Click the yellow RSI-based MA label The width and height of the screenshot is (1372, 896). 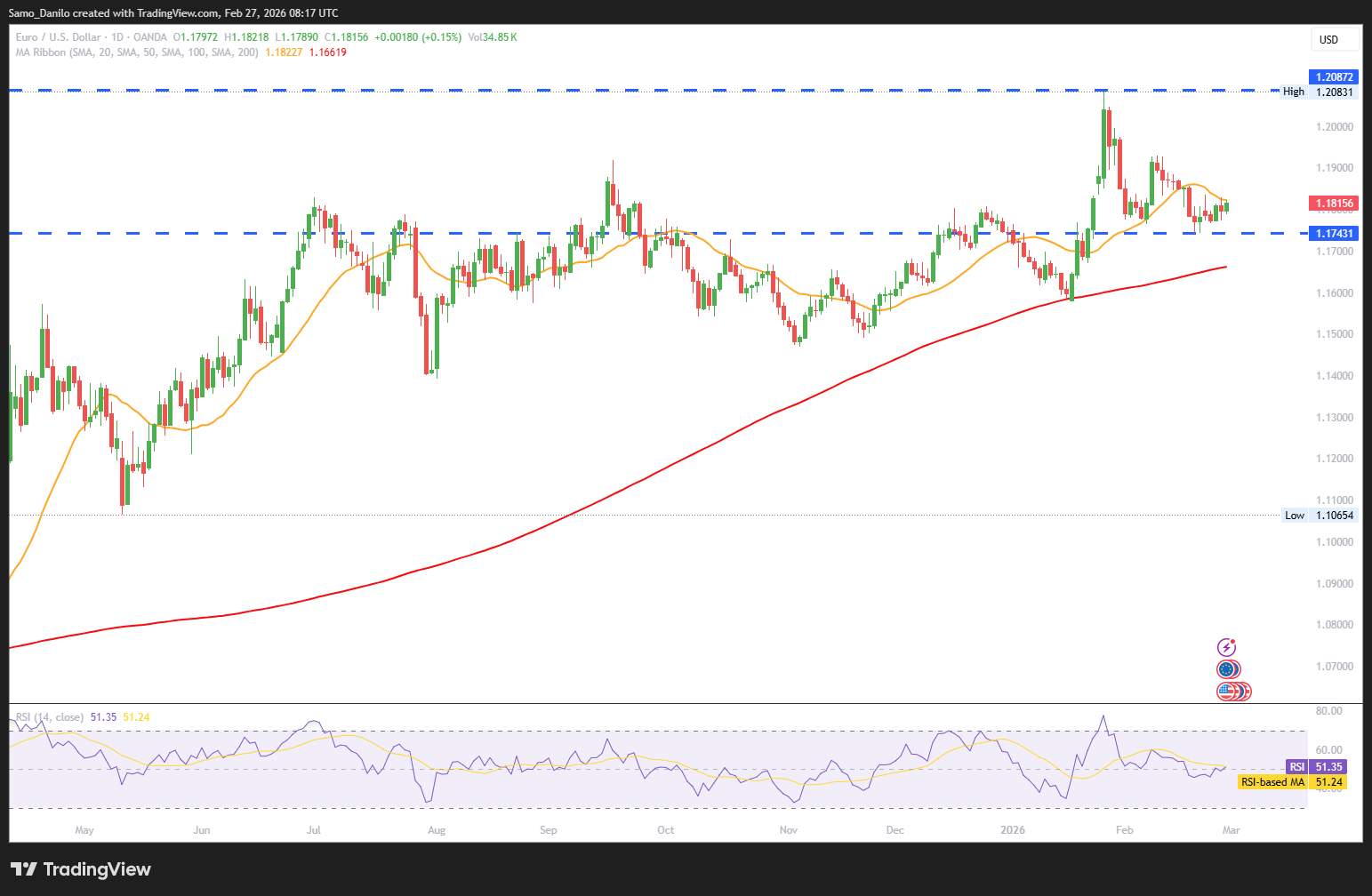point(1272,782)
